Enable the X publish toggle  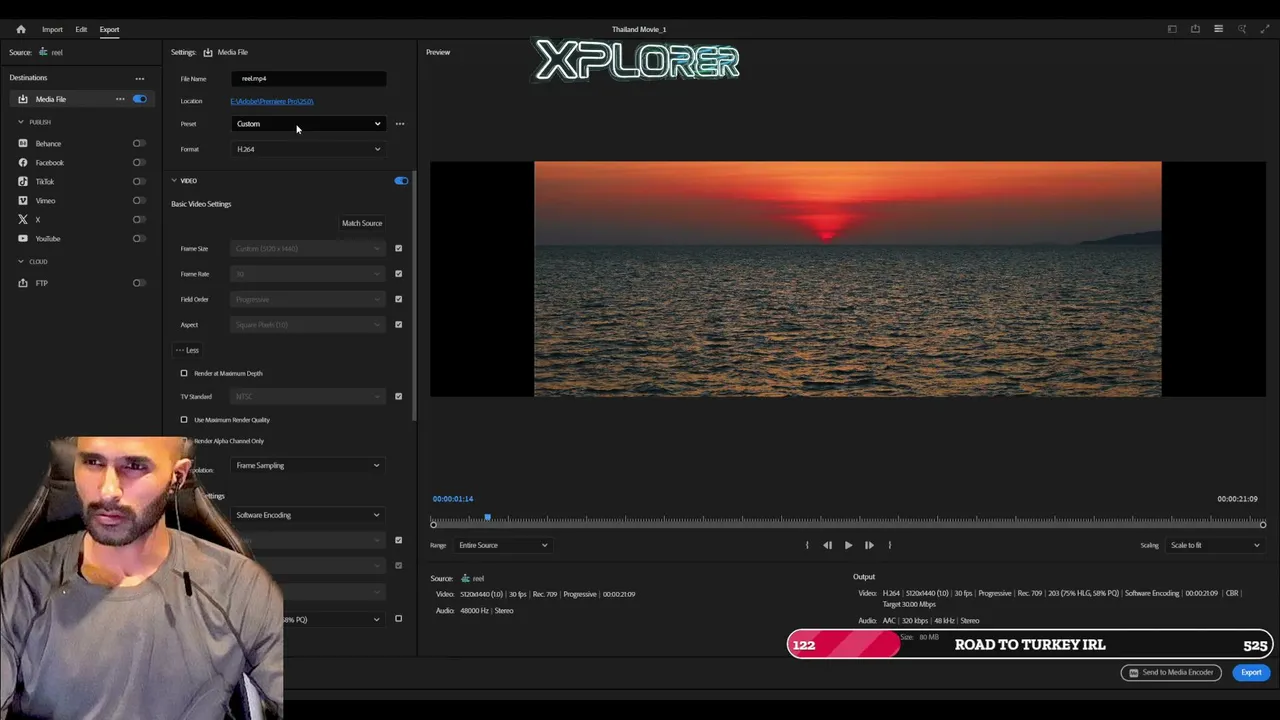[x=139, y=219]
